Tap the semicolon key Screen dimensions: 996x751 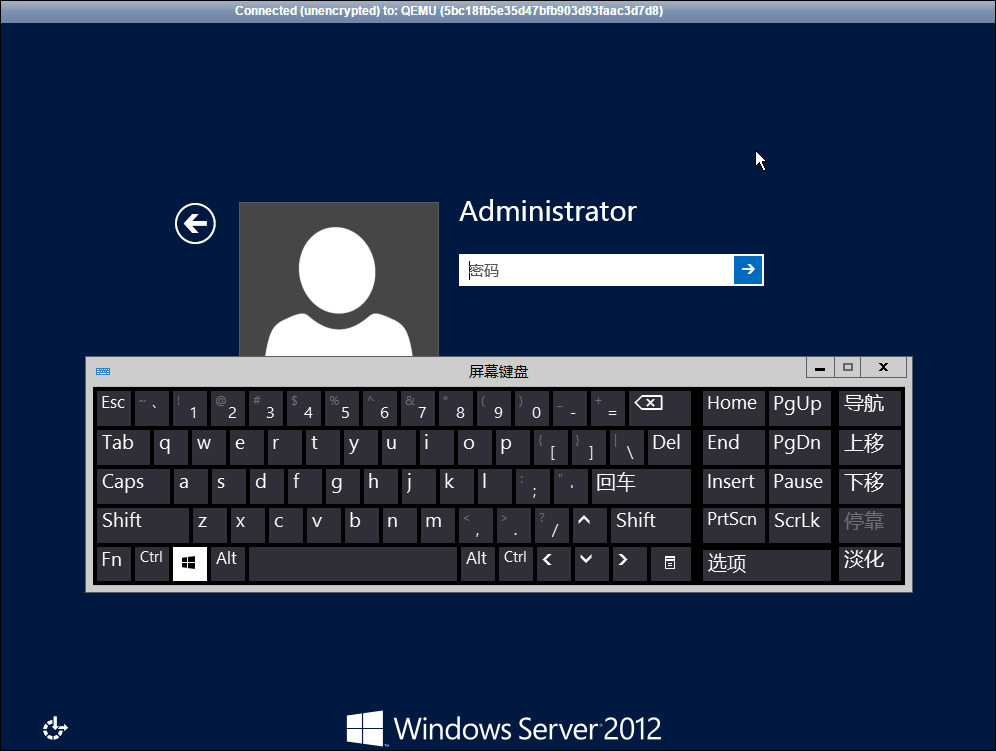532,486
